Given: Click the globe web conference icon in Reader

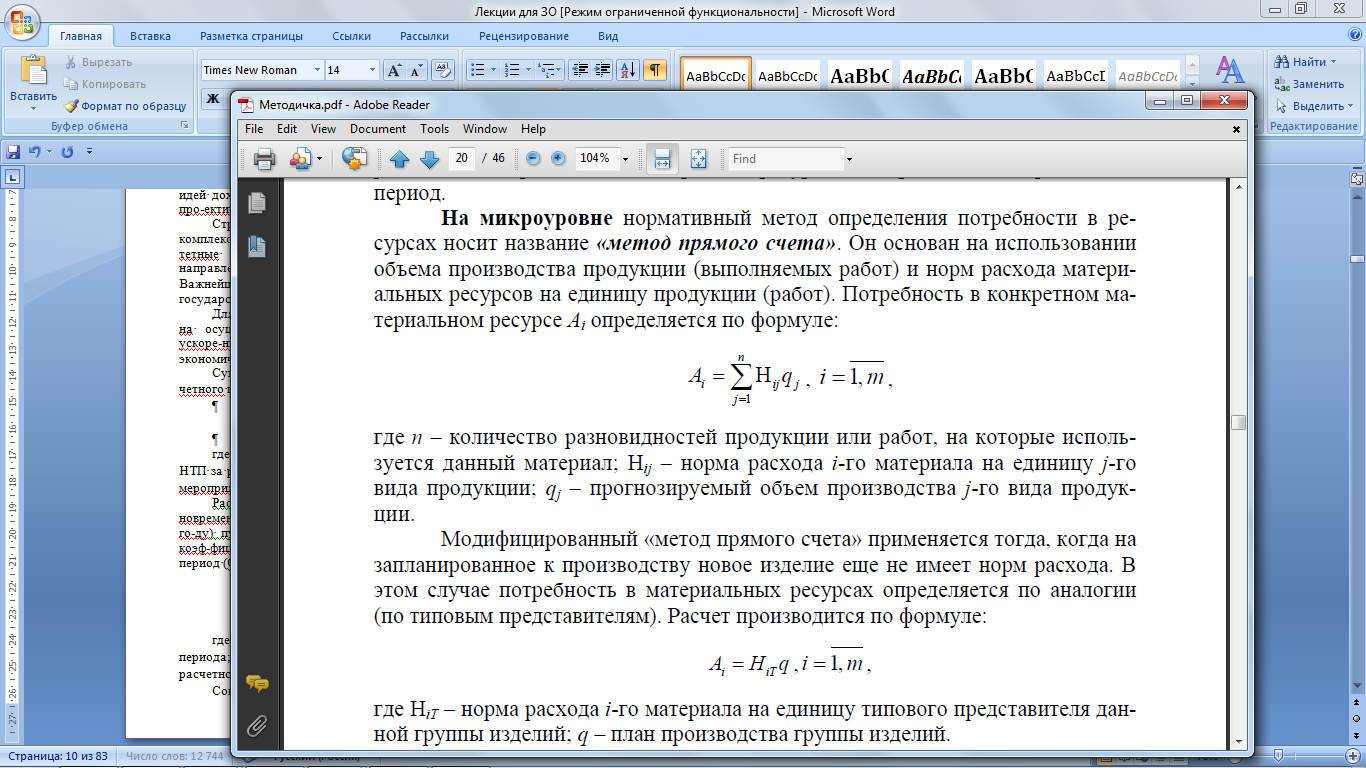Looking at the screenshot, I should coord(355,159).
